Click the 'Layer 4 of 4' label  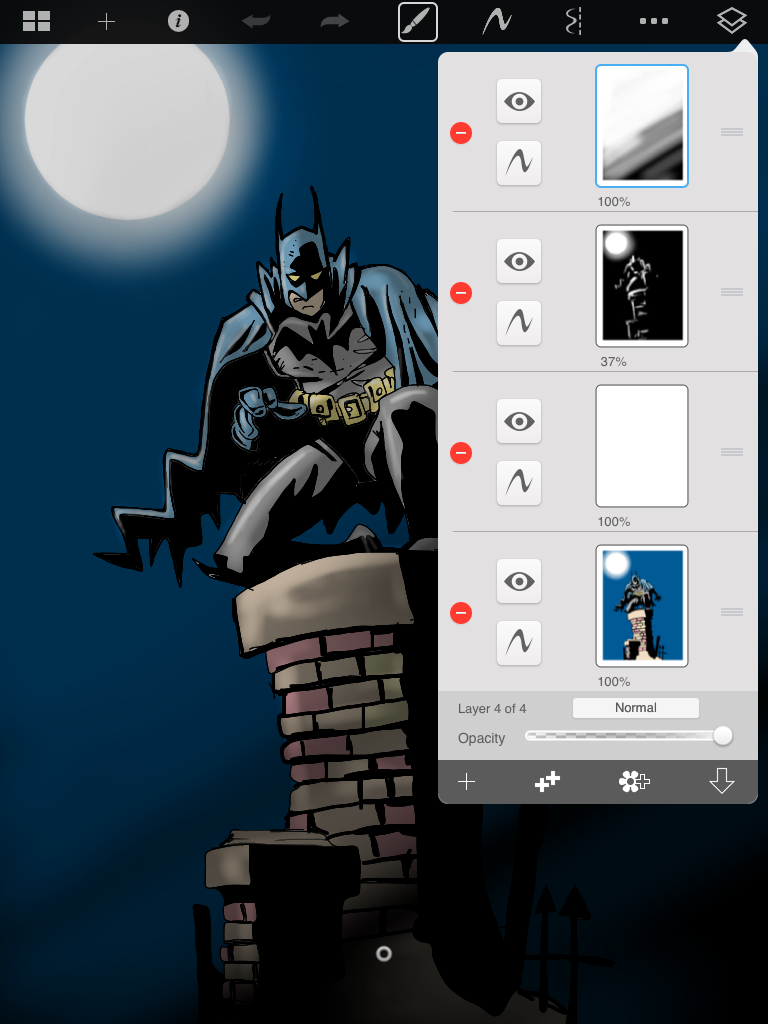[492, 709]
